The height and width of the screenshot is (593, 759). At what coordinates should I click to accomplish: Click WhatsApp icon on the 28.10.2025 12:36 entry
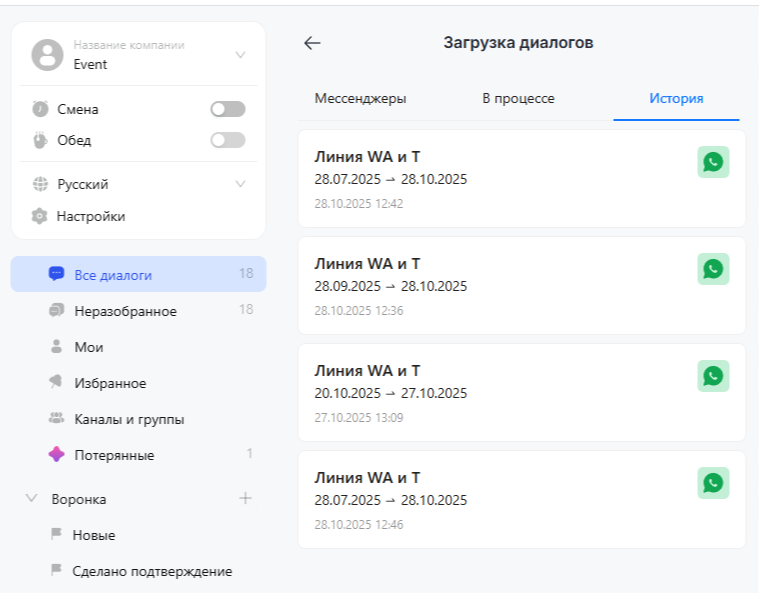713,269
